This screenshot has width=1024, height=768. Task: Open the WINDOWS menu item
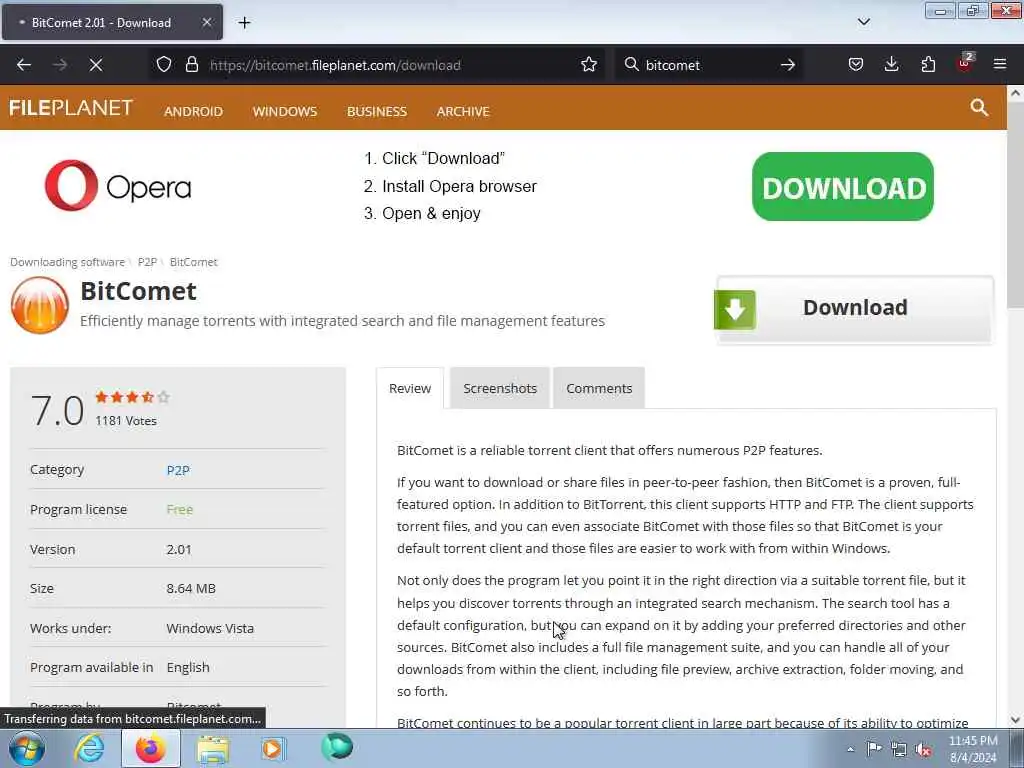tap(285, 111)
